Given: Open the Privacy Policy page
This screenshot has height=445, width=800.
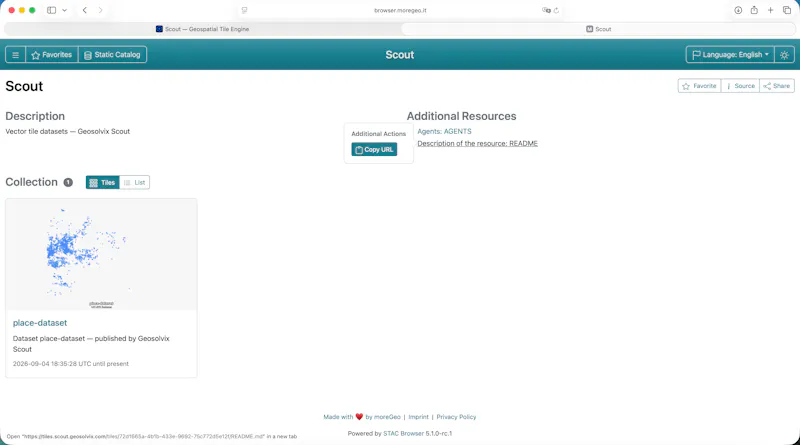Looking at the screenshot, I should [x=456, y=417].
